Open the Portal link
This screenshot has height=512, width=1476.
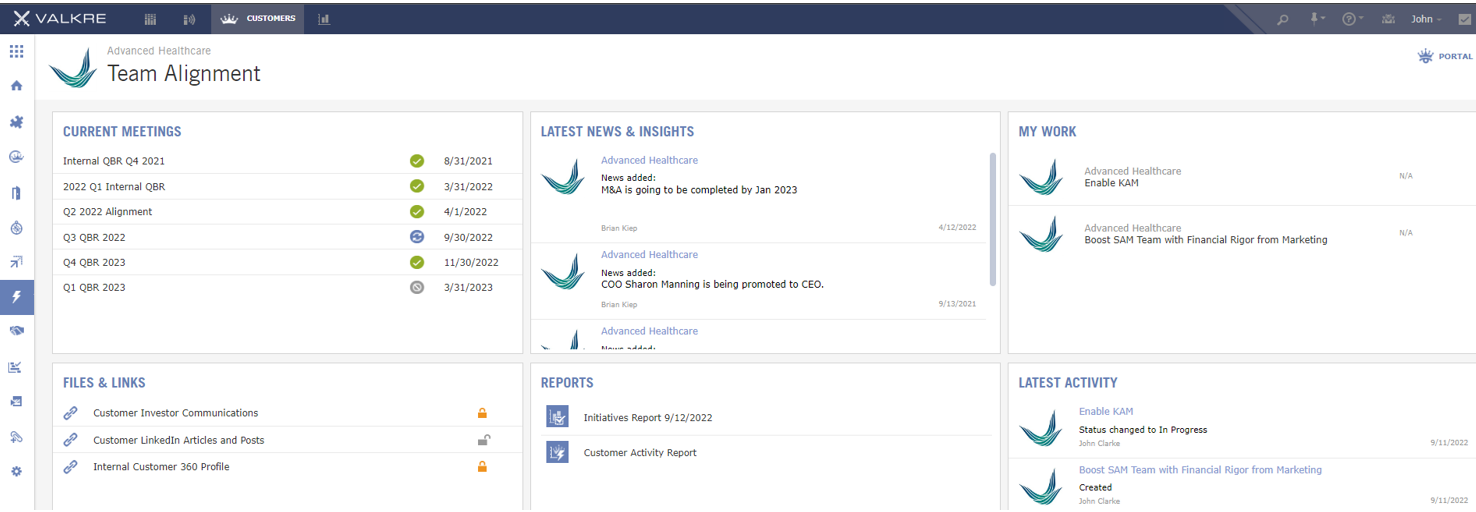tap(1445, 57)
